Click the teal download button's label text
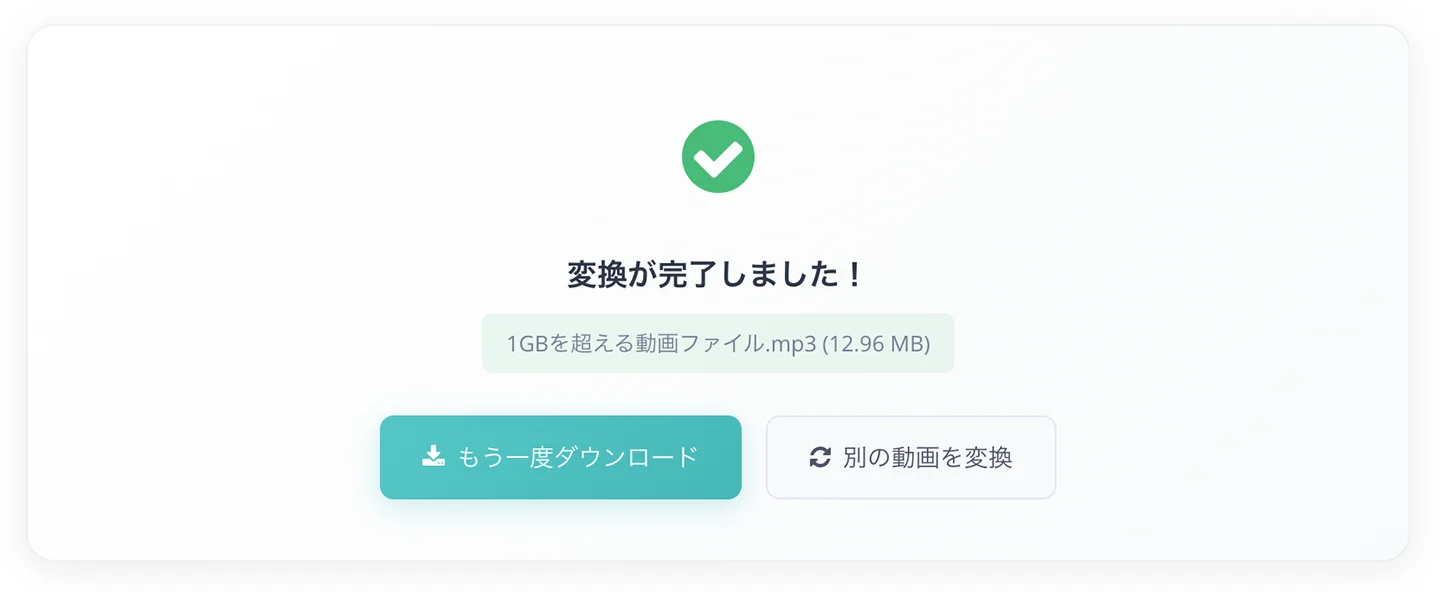The image size is (1440, 592). (578, 456)
